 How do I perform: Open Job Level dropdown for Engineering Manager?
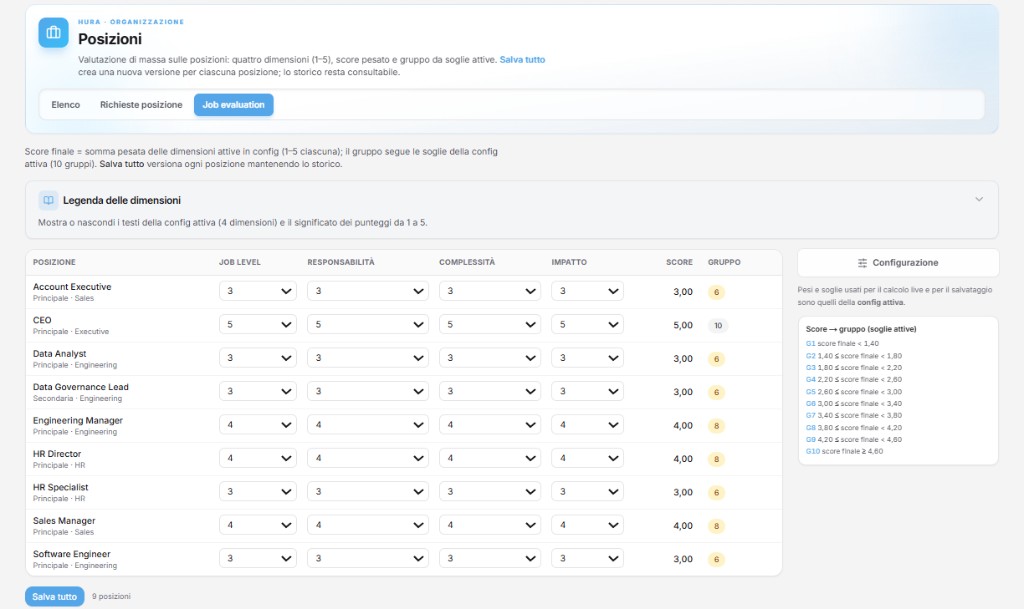(x=258, y=425)
